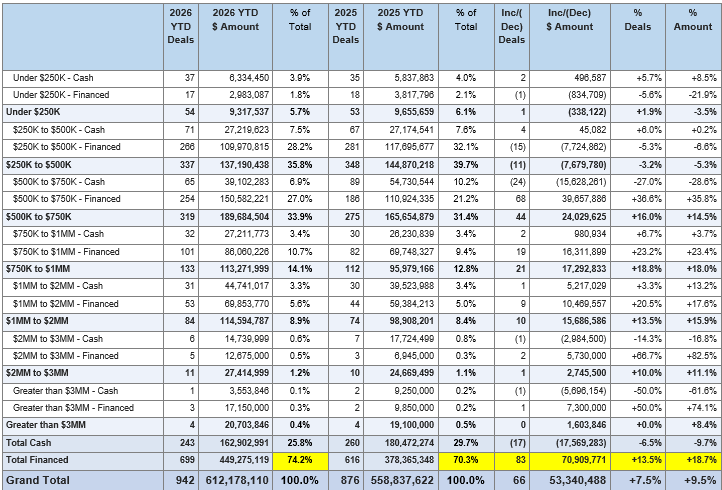This screenshot has width=722, height=490.
Task: Click the 449,275,119 Total Financed amount
Action: [235, 461]
